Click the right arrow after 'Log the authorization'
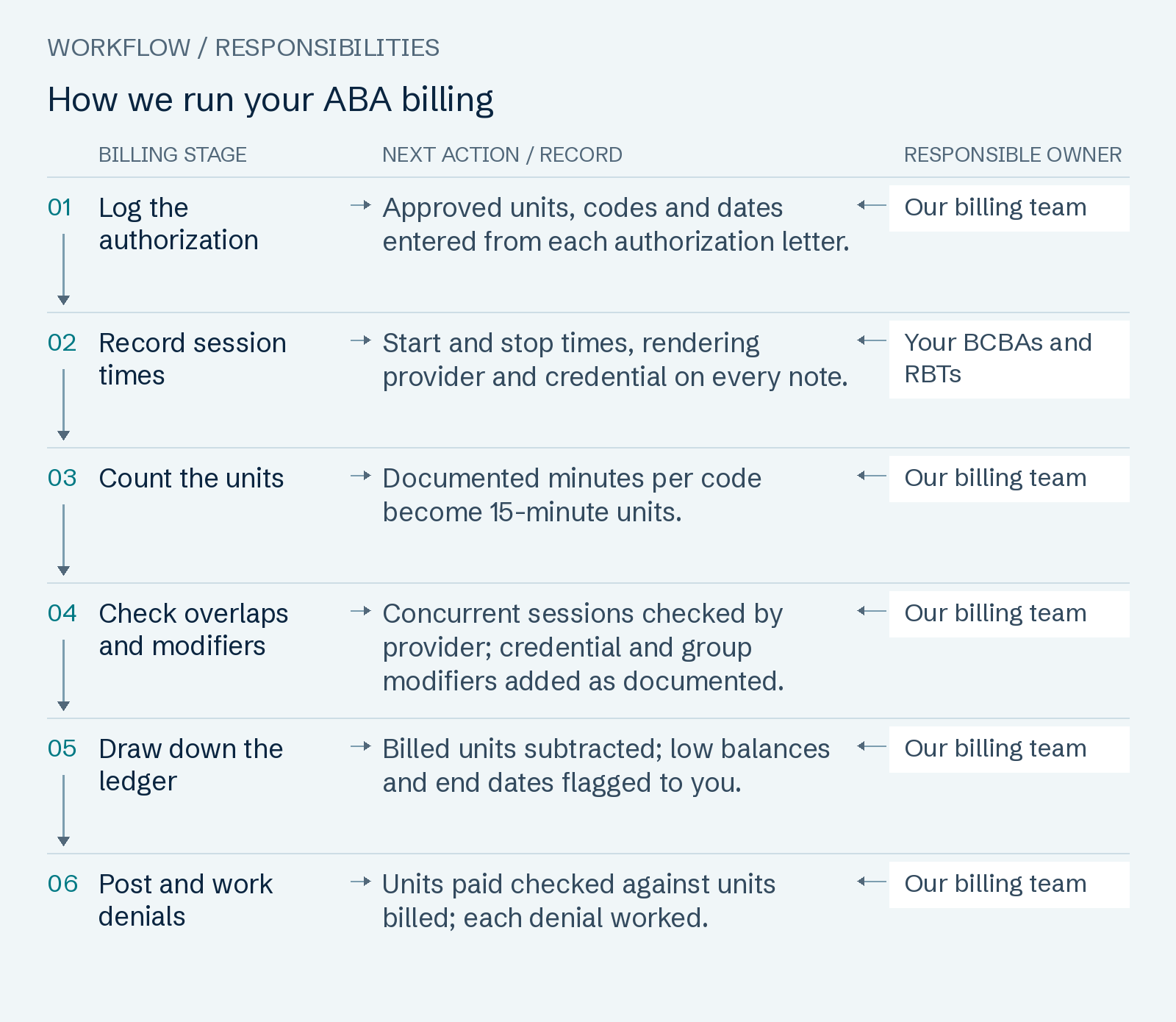This screenshot has height=1022, width=1176. pos(361,205)
